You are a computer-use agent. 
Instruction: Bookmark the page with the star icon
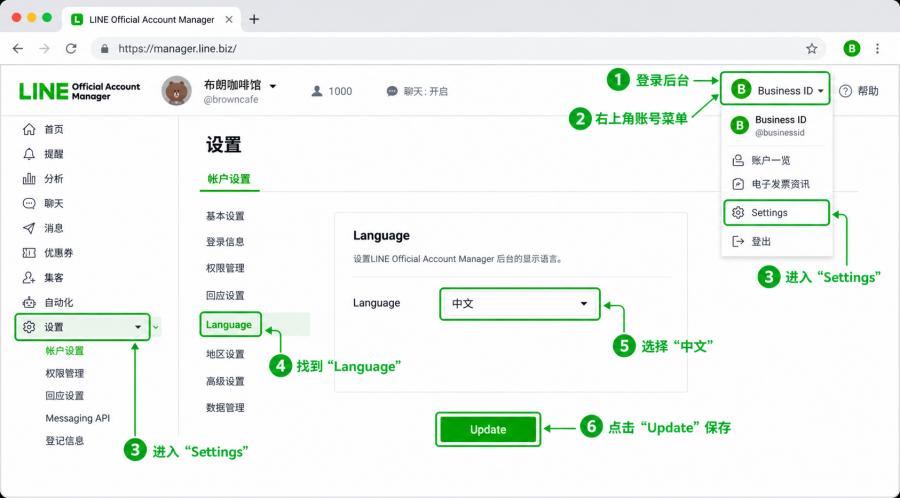coord(812,49)
